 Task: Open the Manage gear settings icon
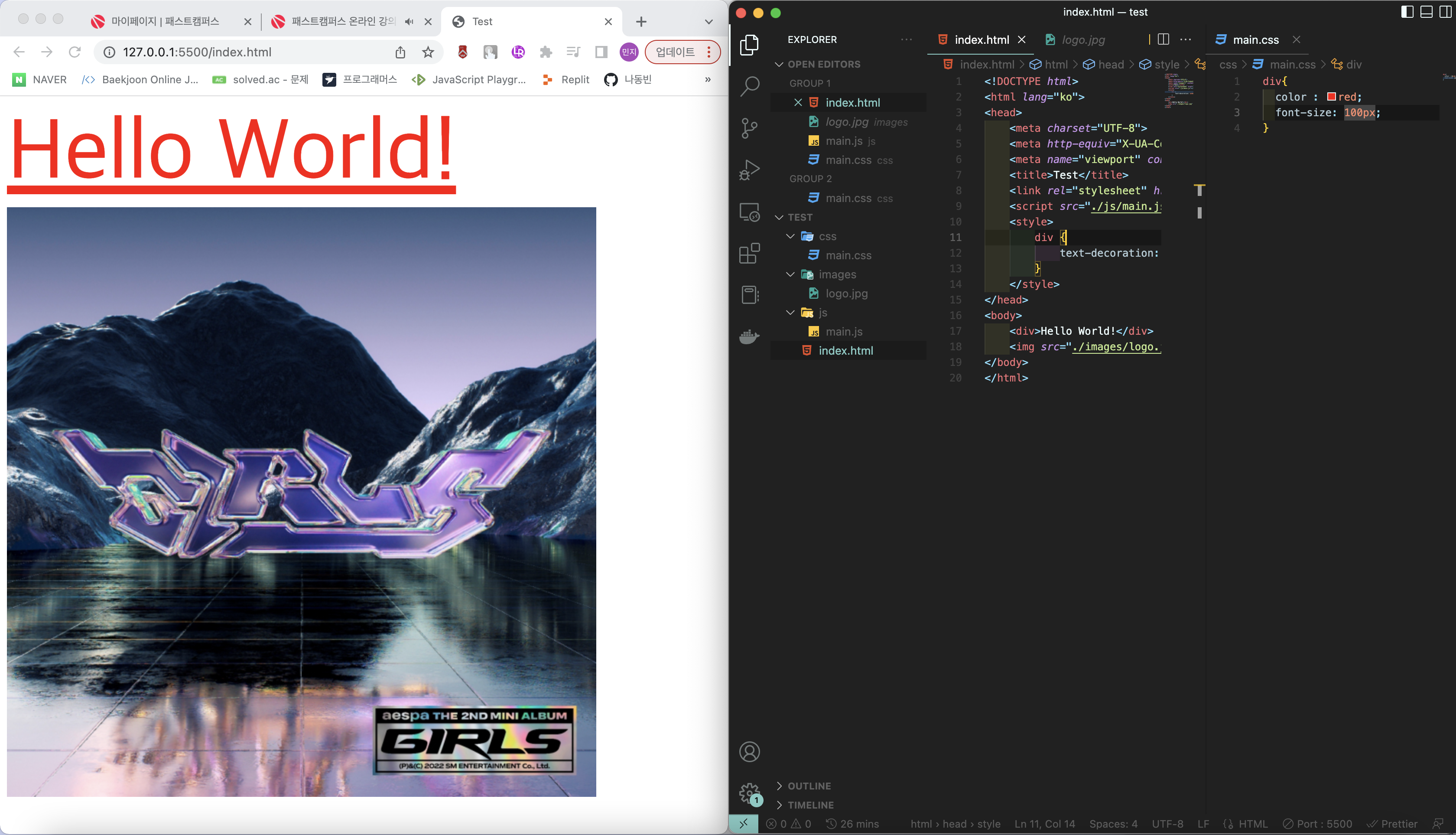pos(749,793)
